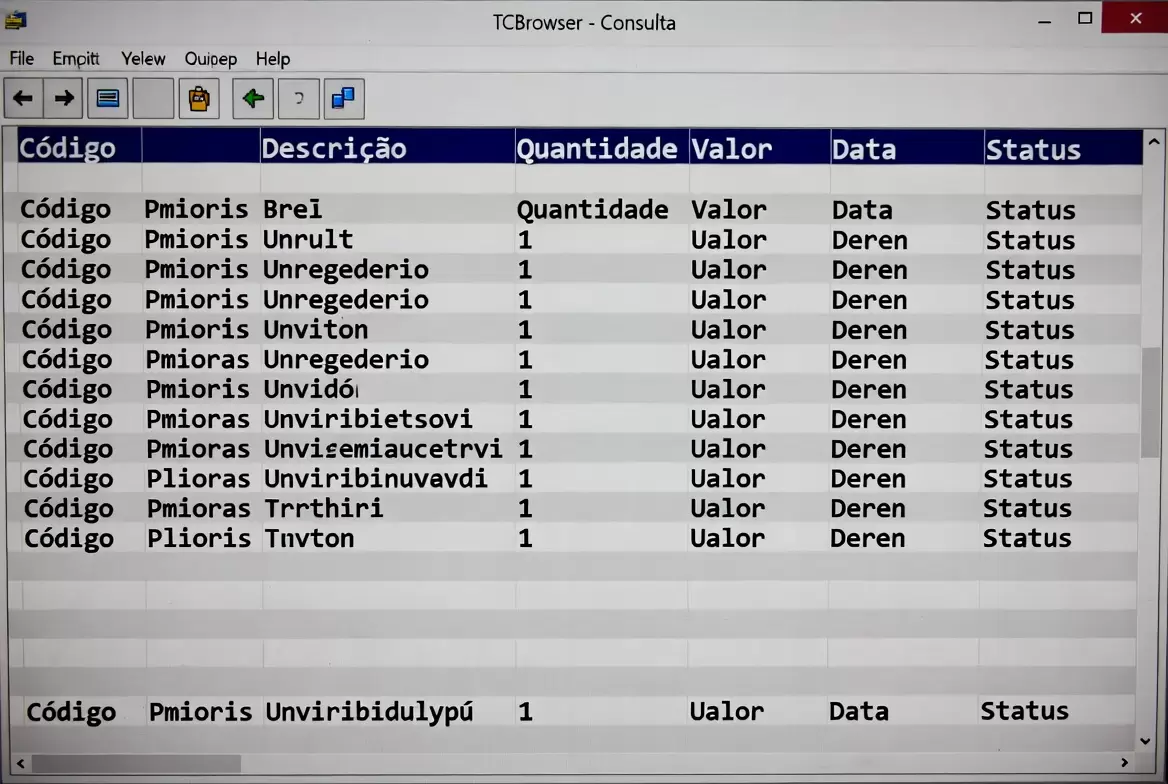Click the blue list view toolbar icon
This screenshot has width=1168, height=784.
point(108,99)
